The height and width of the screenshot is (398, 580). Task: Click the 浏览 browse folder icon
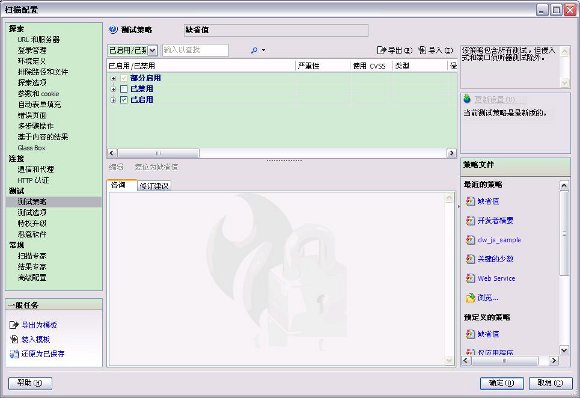[x=470, y=297]
